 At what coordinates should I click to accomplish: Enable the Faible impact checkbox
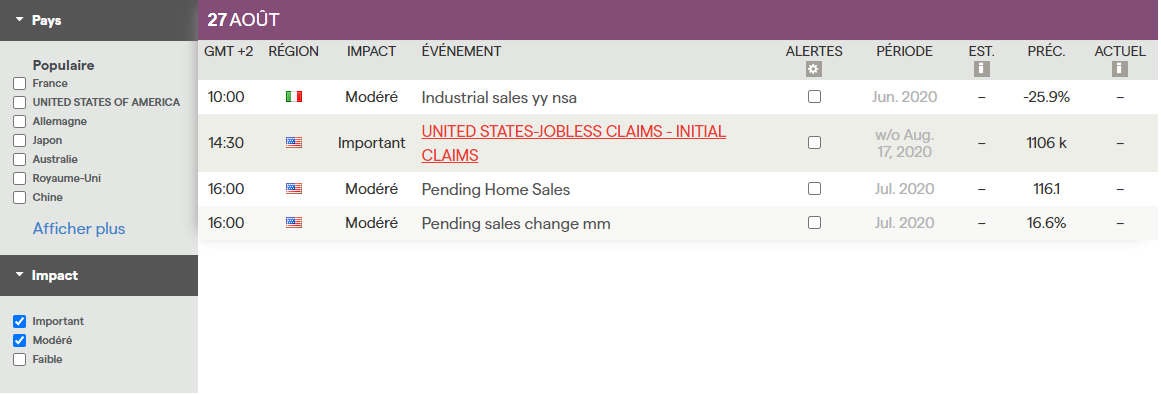(x=20, y=359)
